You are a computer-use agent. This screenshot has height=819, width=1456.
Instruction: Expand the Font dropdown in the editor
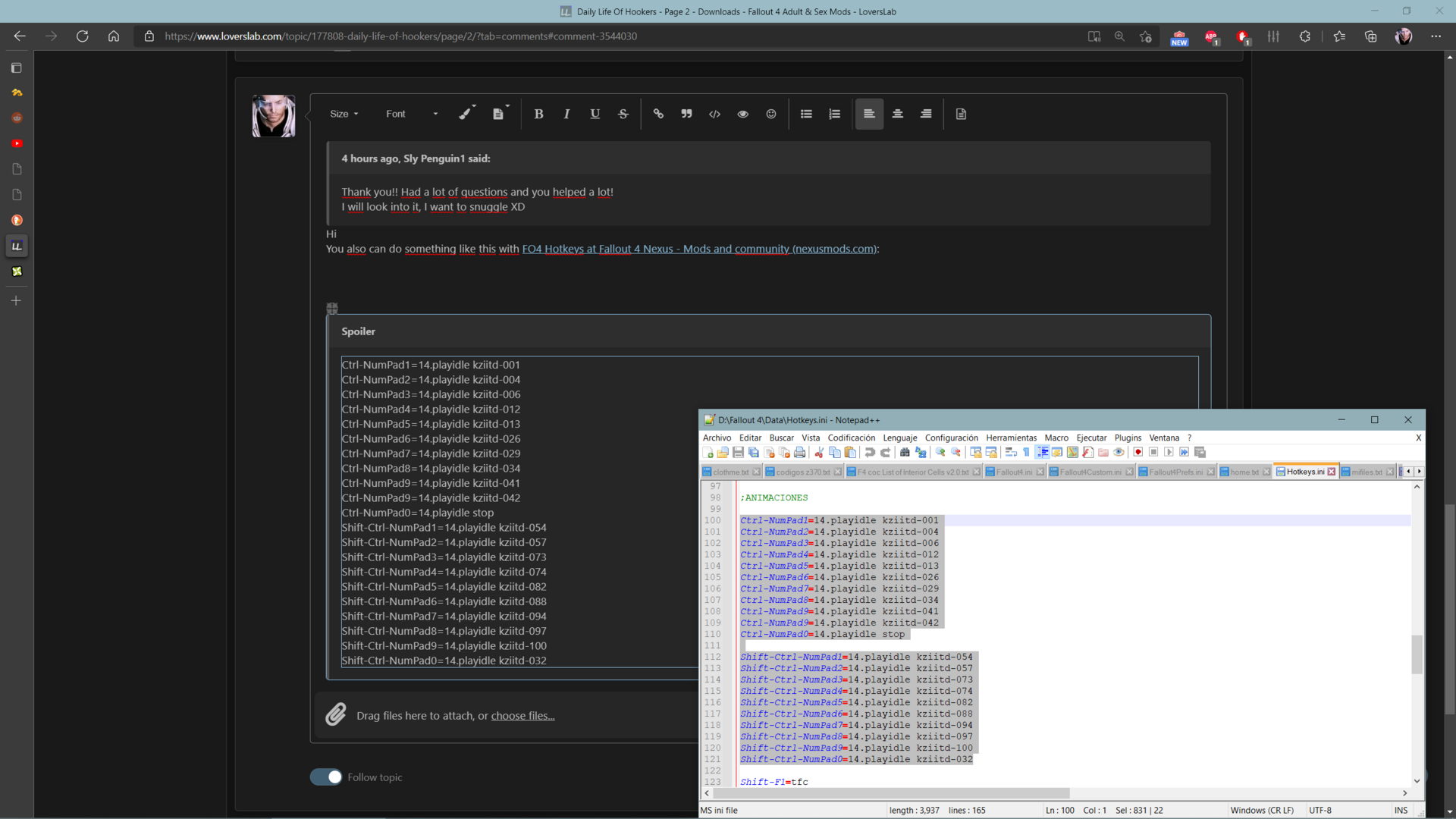point(412,114)
